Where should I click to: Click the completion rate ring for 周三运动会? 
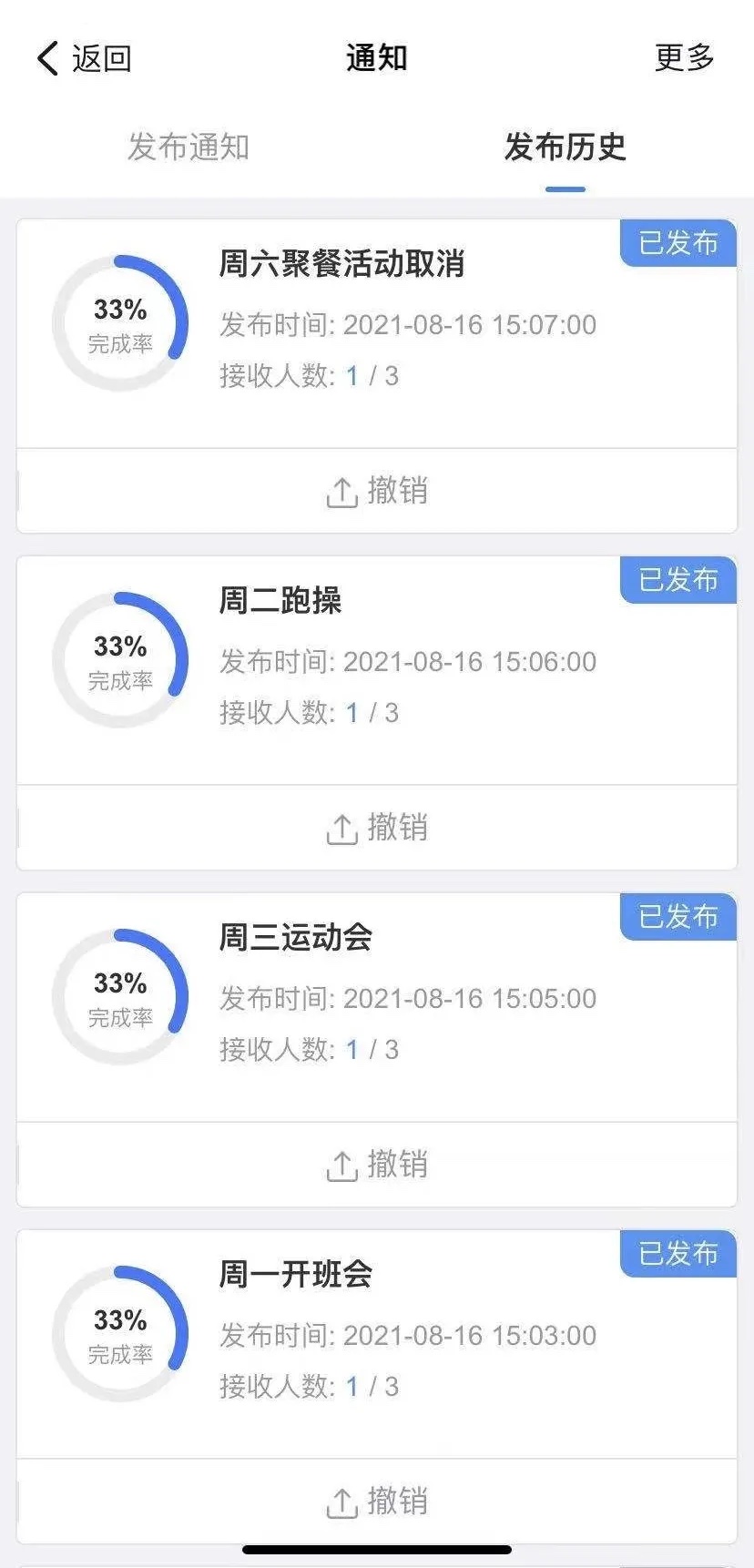pyautogui.click(x=120, y=997)
